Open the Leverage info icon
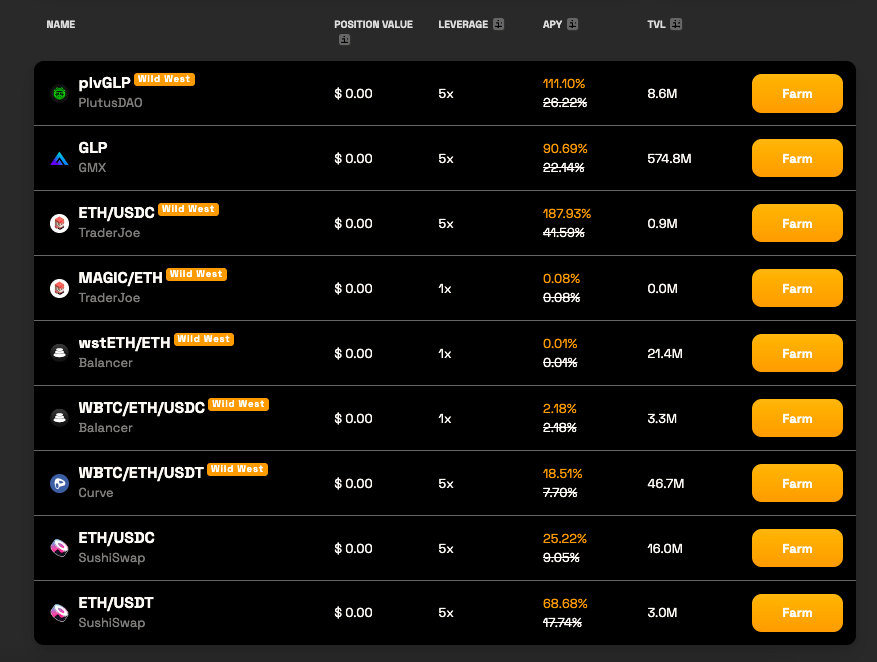This screenshot has height=662, width=877. tap(498, 24)
